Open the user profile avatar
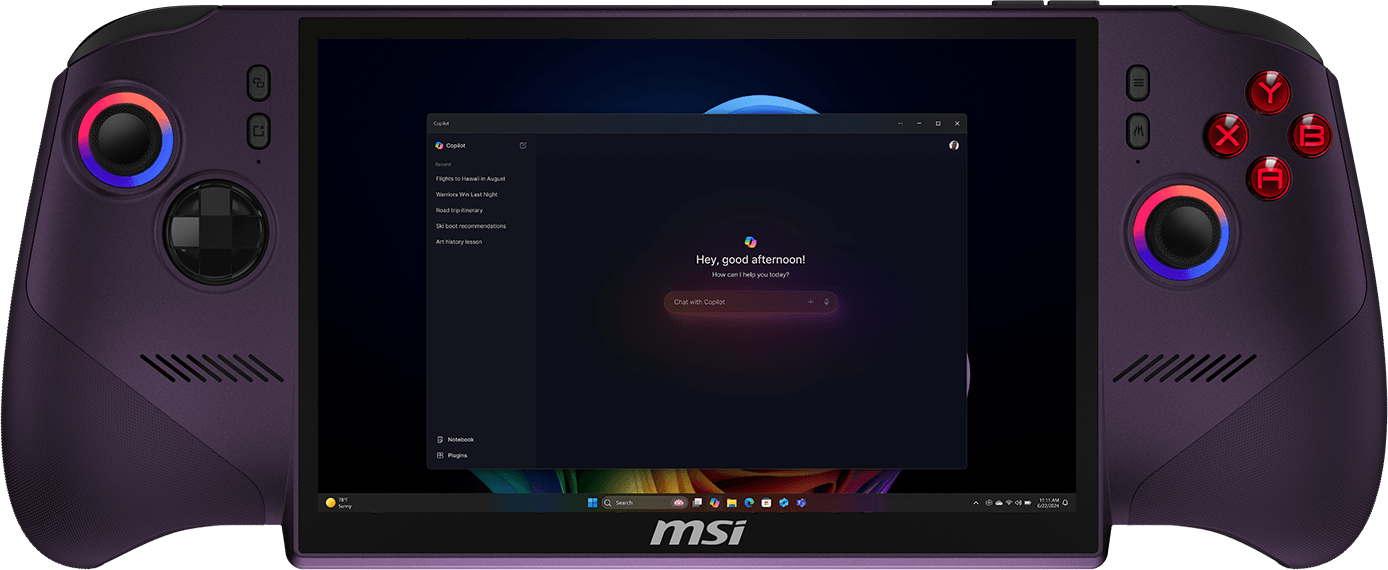This screenshot has height=570, width=1388. click(x=954, y=145)
